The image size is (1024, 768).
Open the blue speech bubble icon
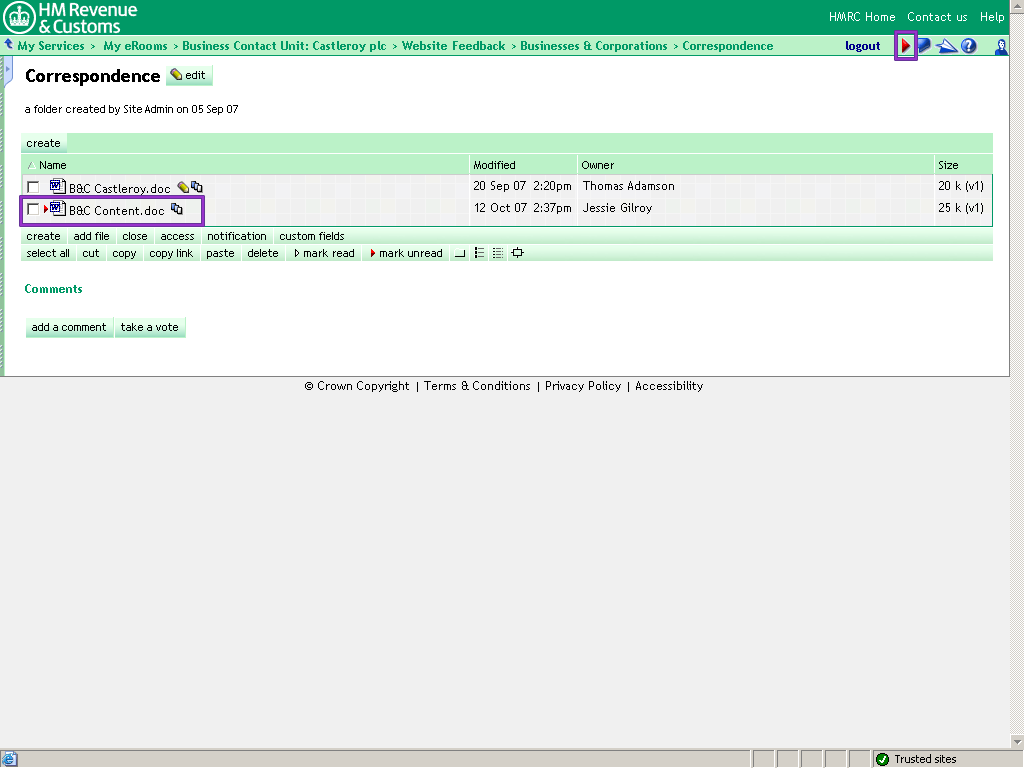pos(924,46)
